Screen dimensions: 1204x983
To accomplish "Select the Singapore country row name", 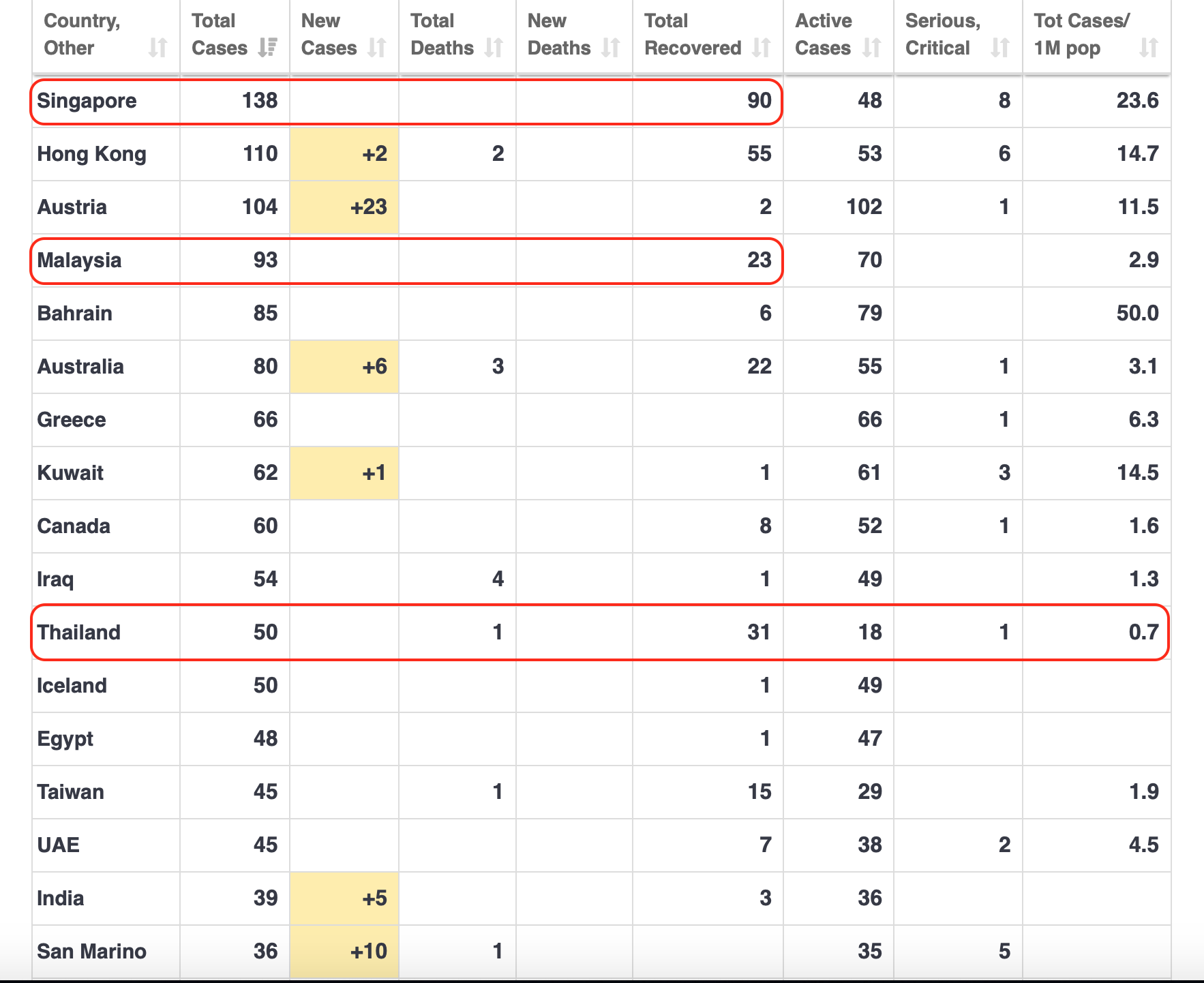I will 87,101.
